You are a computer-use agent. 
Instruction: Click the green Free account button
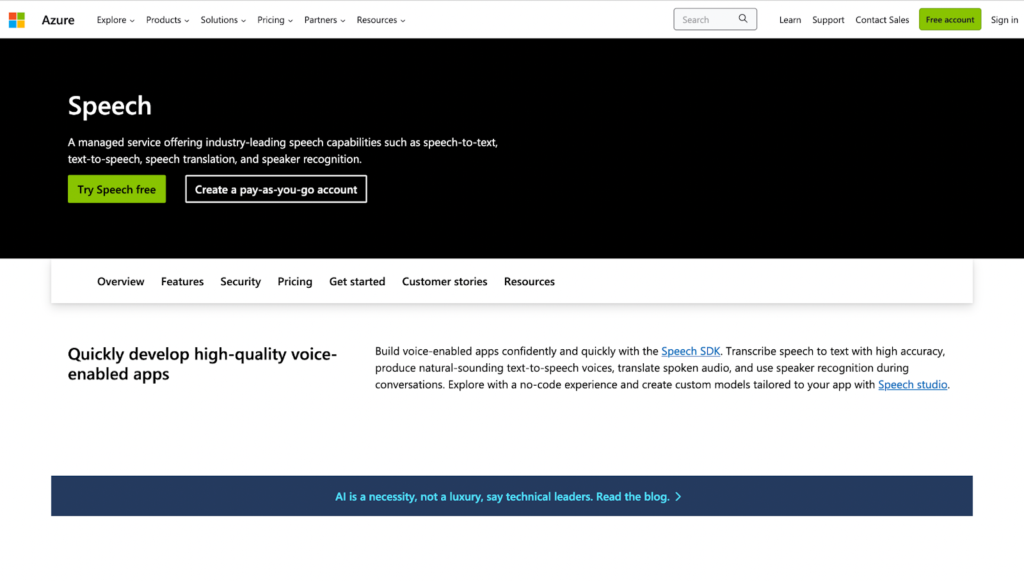[950, 20]
